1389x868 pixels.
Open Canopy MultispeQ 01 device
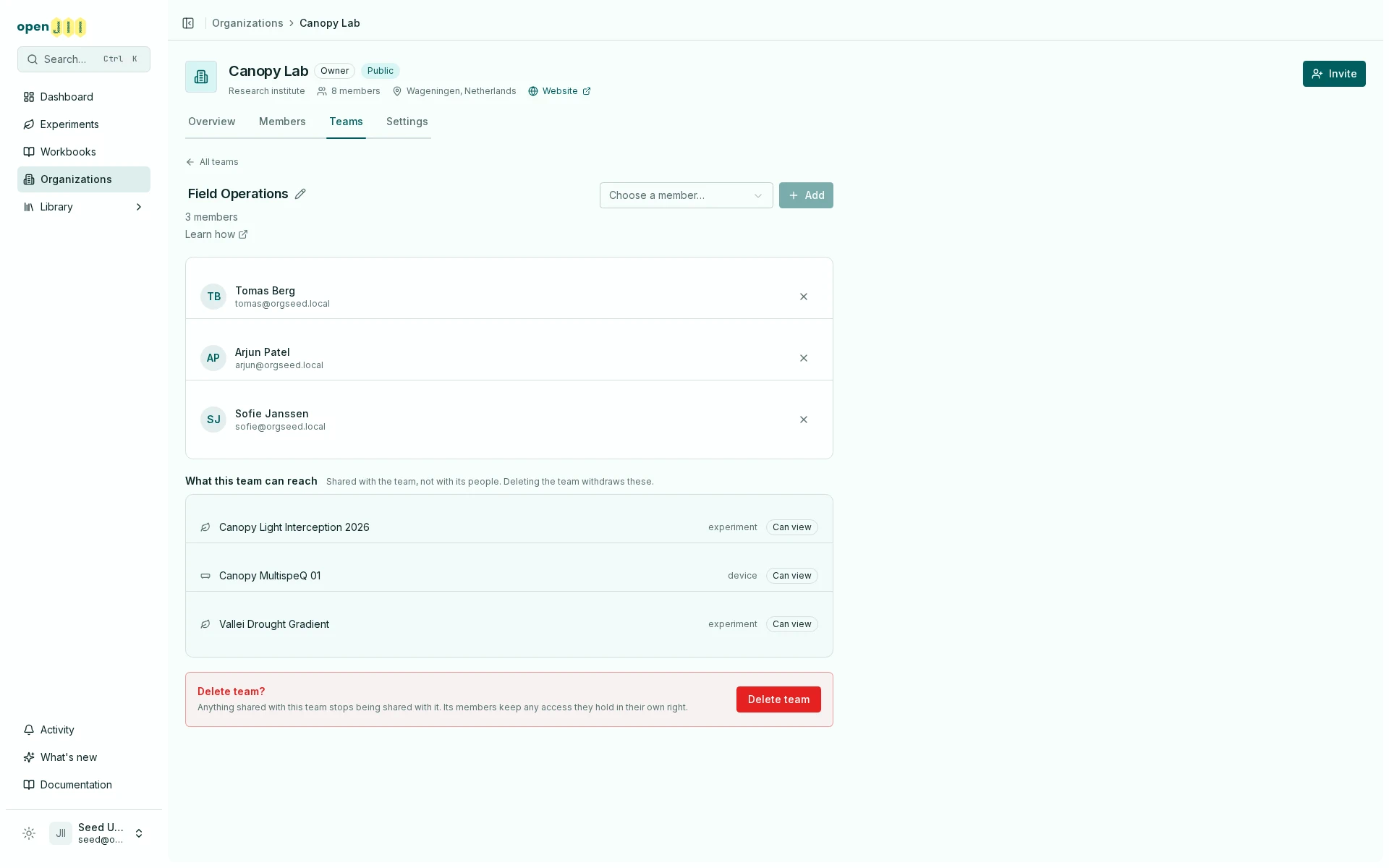[x=270, y=576]
